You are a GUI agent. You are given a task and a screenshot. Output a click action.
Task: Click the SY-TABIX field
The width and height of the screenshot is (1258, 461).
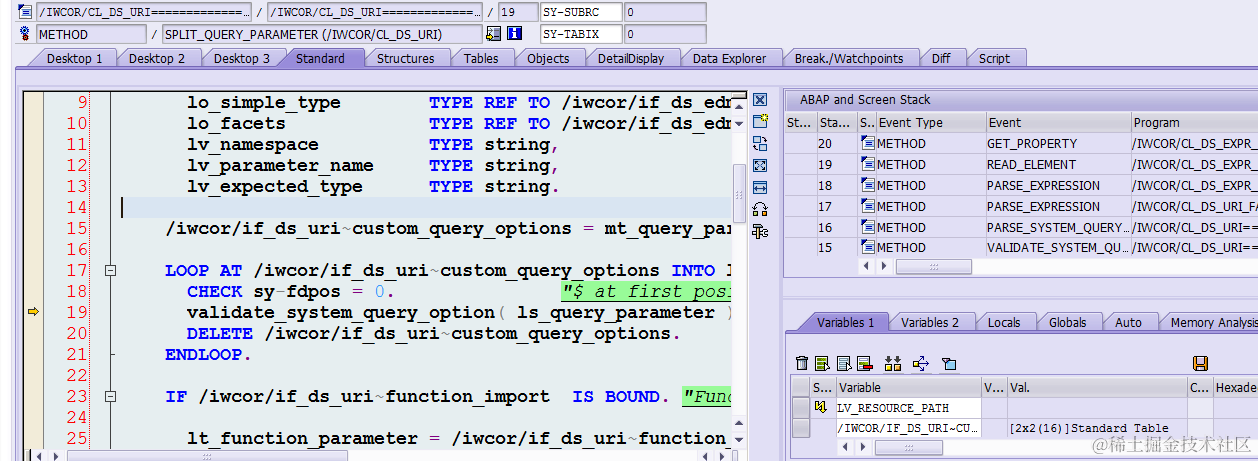(x=580, y=34)
